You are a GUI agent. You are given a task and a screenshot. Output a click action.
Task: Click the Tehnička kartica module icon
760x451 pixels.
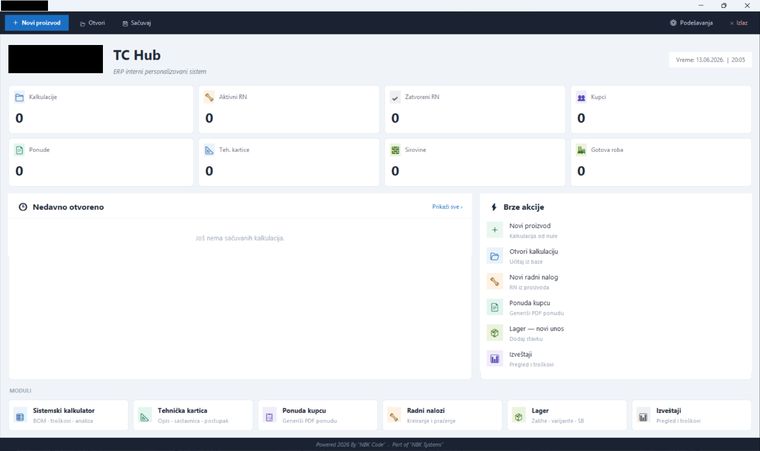(145, 416)
